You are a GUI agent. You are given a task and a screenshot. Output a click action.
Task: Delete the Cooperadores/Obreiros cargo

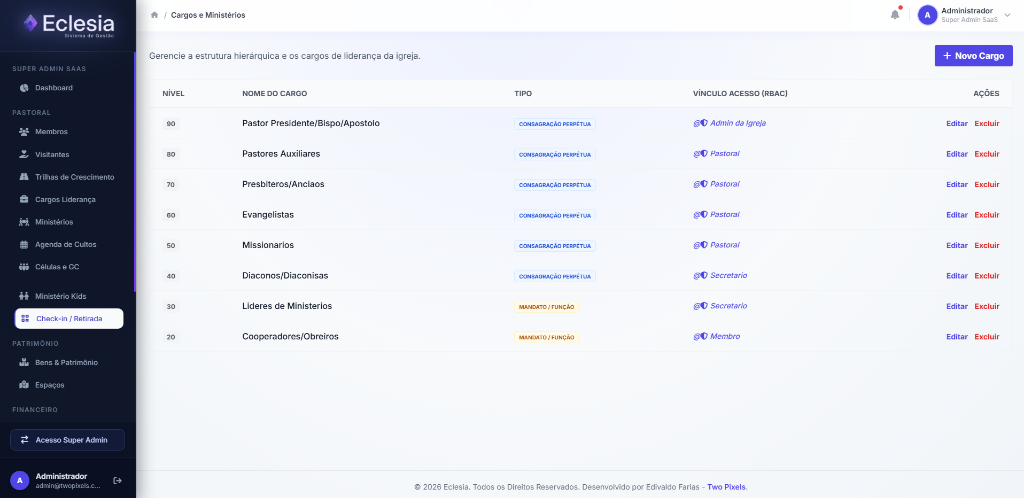click(987, 337)
